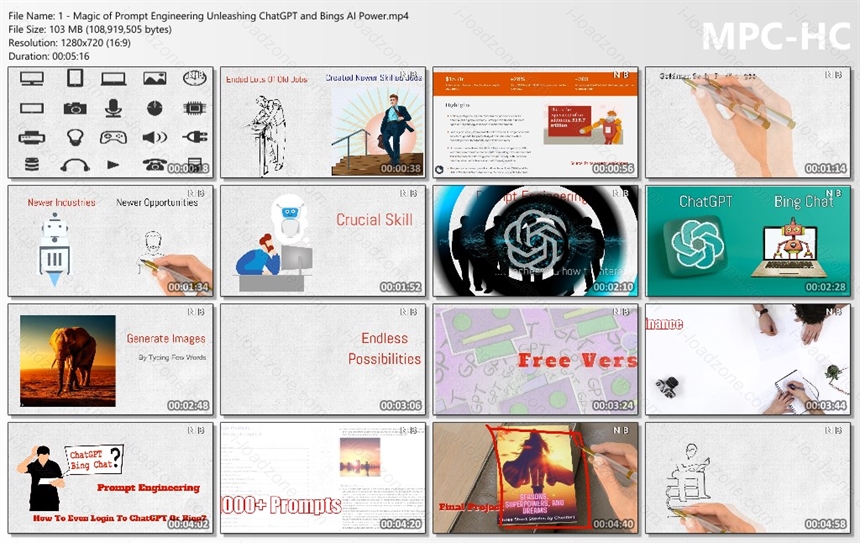The width and height of the screenshot is (860, 543).
Task: Click the 'By Typing Few Words' caption
Action: pos(172,357)
